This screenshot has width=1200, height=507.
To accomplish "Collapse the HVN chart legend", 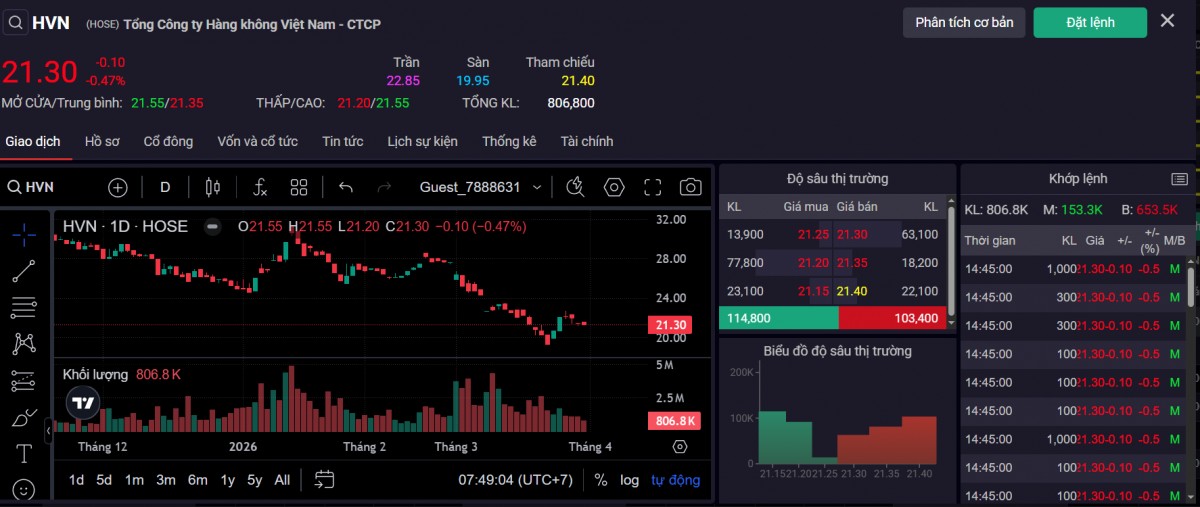I will click(212, 227).
